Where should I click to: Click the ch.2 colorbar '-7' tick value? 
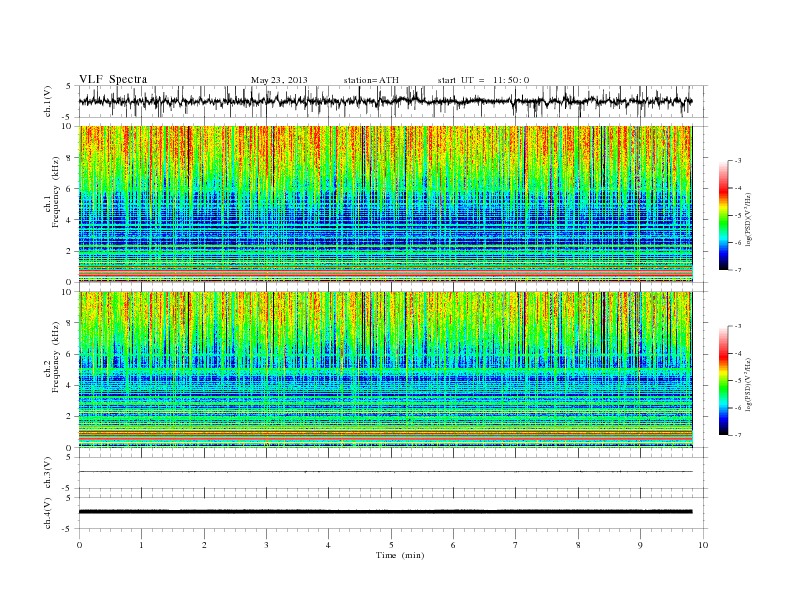[738, 435]
